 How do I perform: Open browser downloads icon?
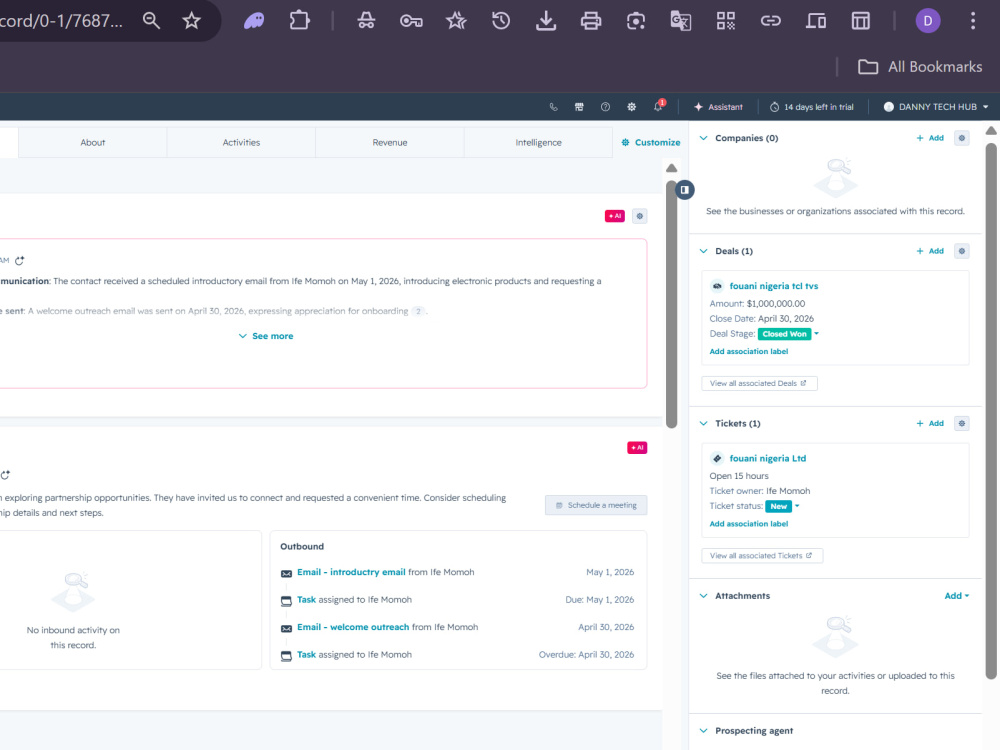tap(546, 20)
